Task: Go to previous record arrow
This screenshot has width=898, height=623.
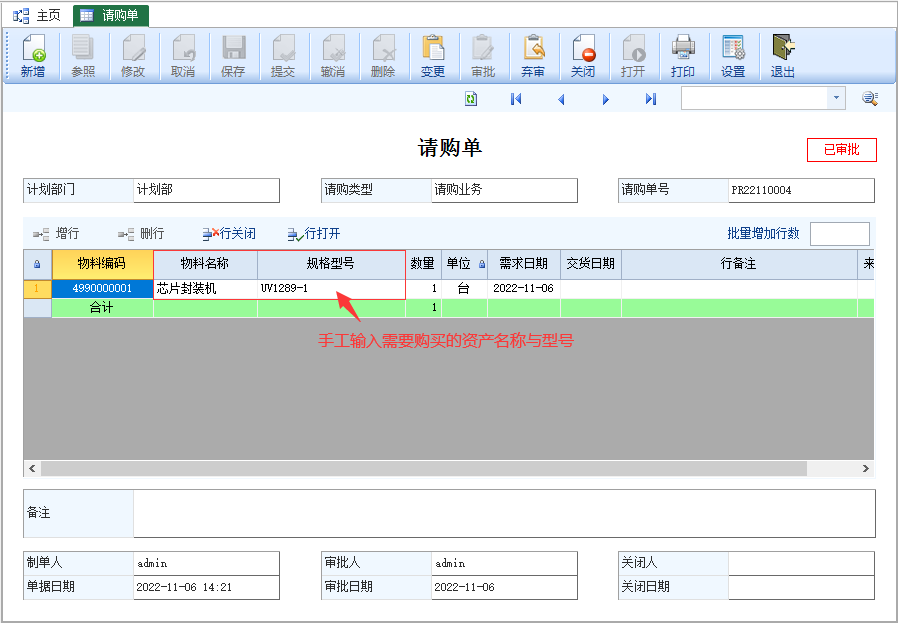Action: pos(561,100)
